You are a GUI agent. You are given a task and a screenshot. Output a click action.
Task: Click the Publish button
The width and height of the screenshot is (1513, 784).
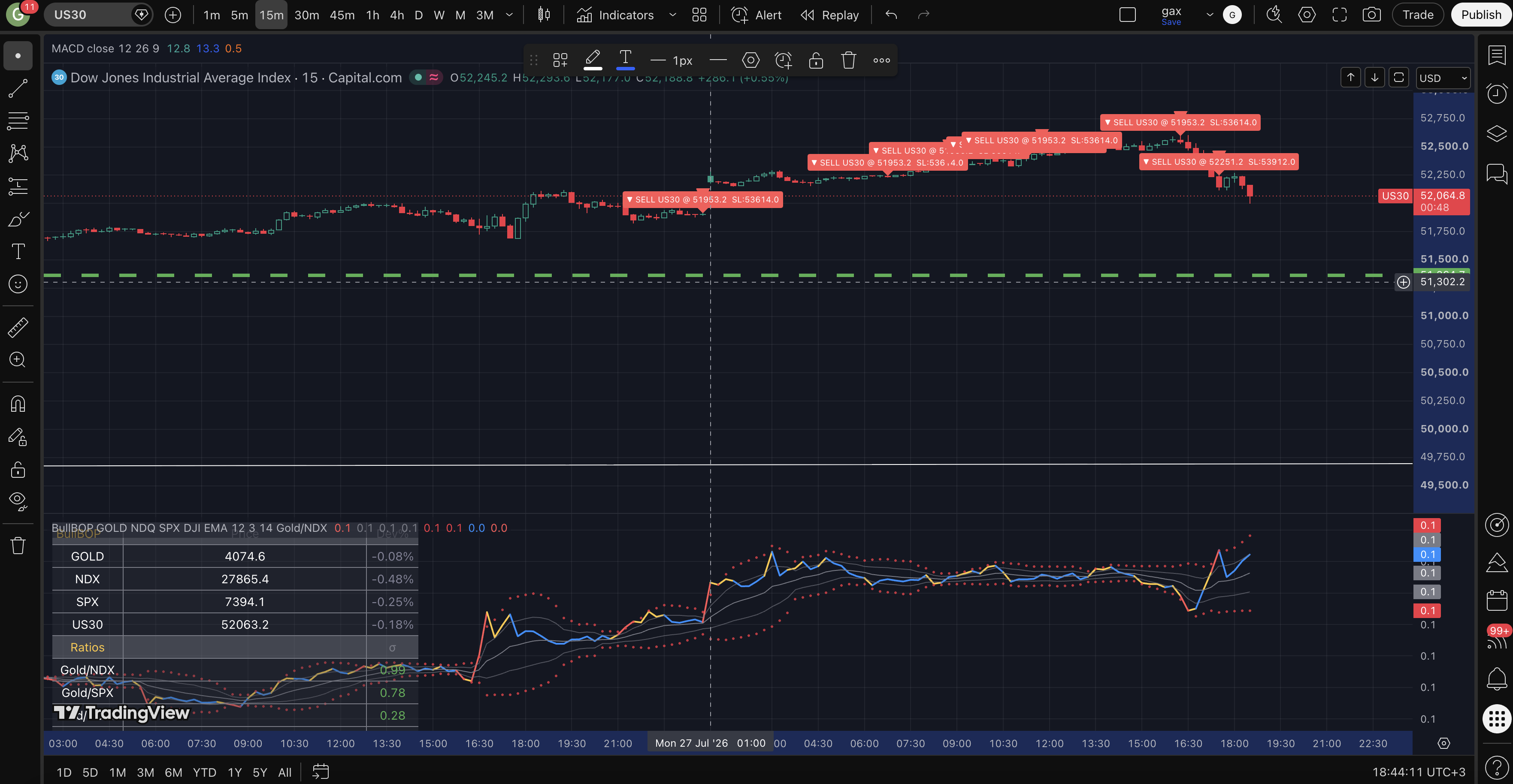click(x=1481, y=15)
